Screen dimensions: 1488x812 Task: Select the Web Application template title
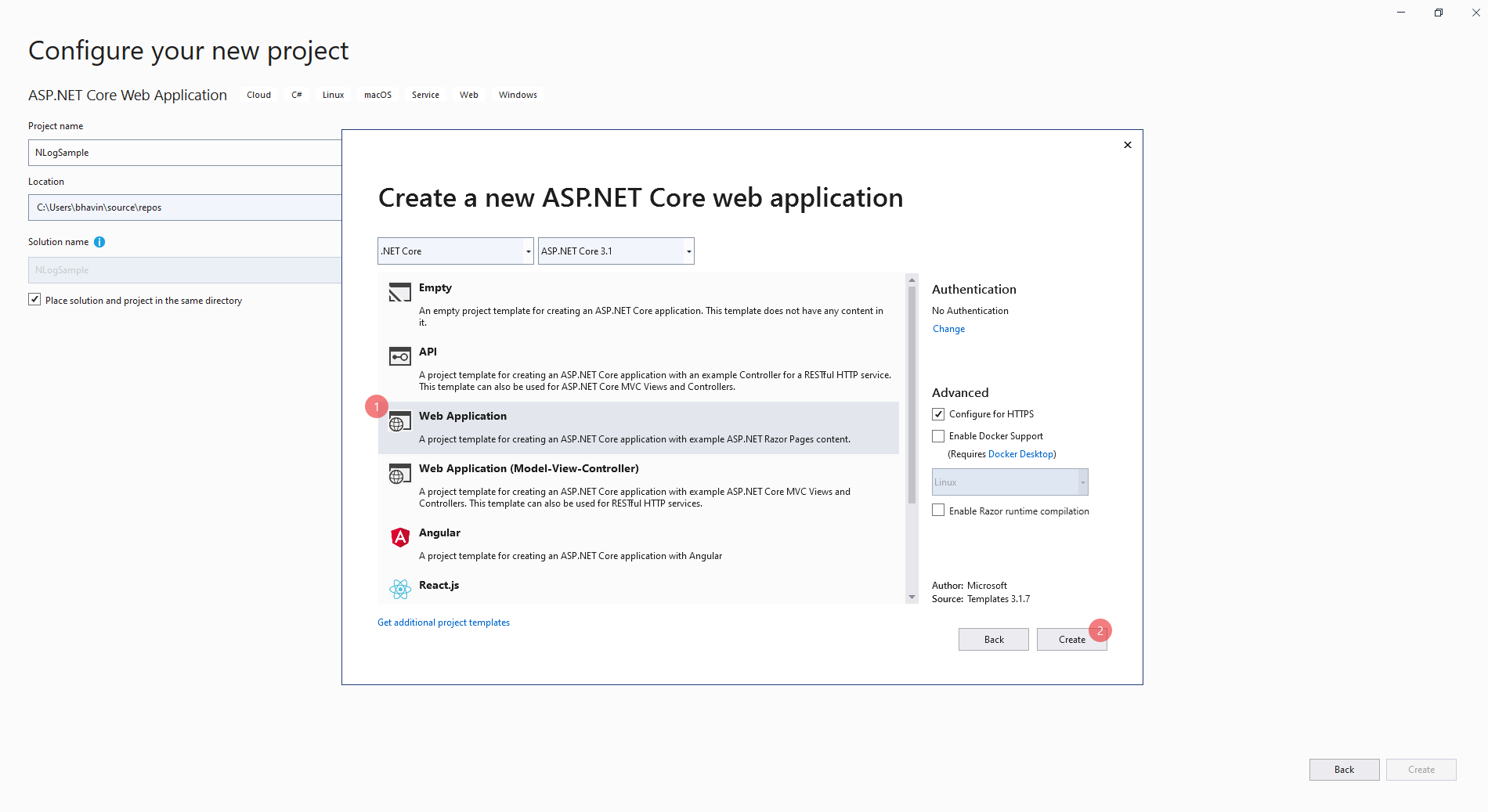point(463,416)
